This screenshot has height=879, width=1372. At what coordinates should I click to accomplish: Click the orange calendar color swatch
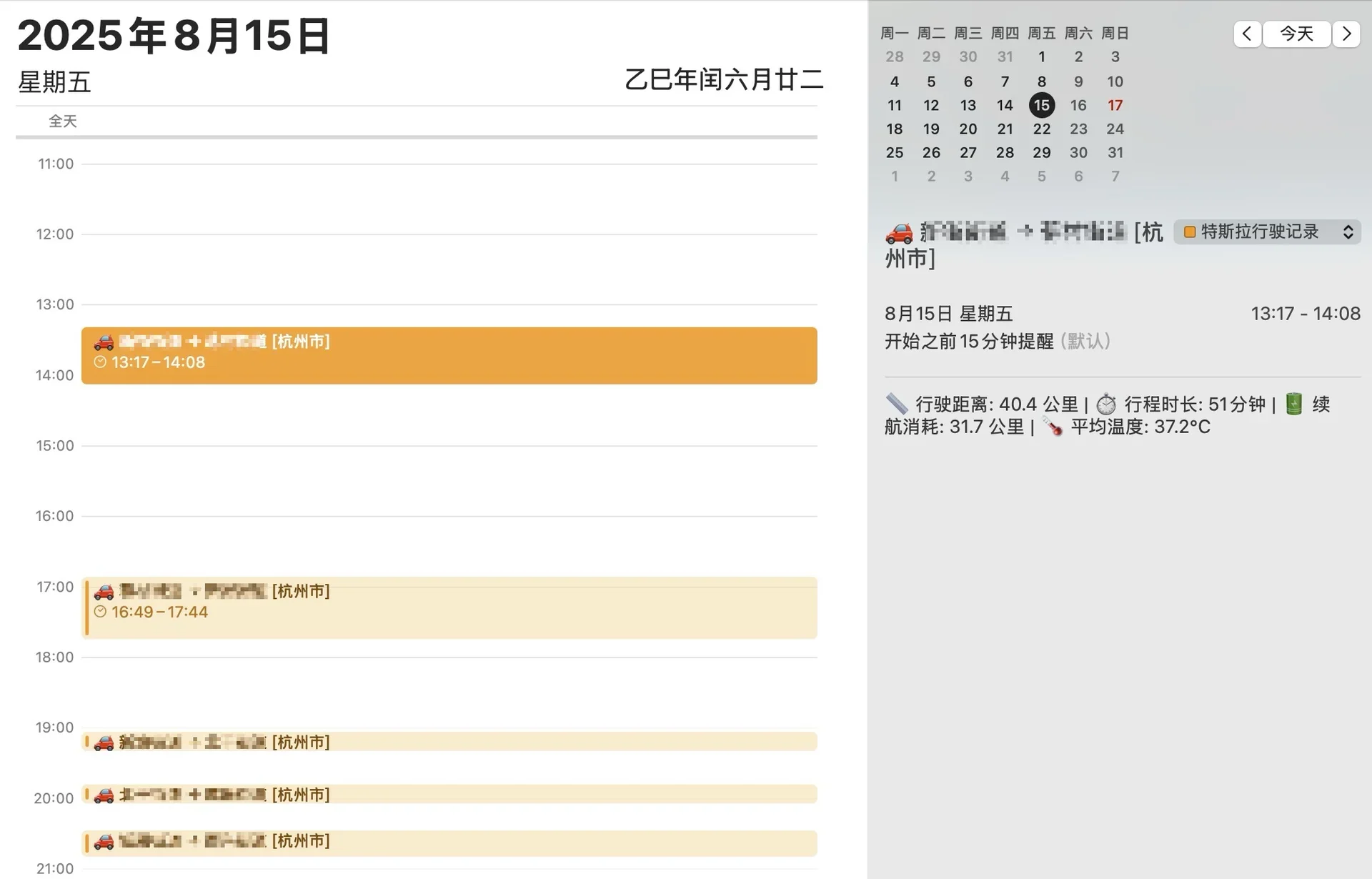click(x=1188, y=232)
